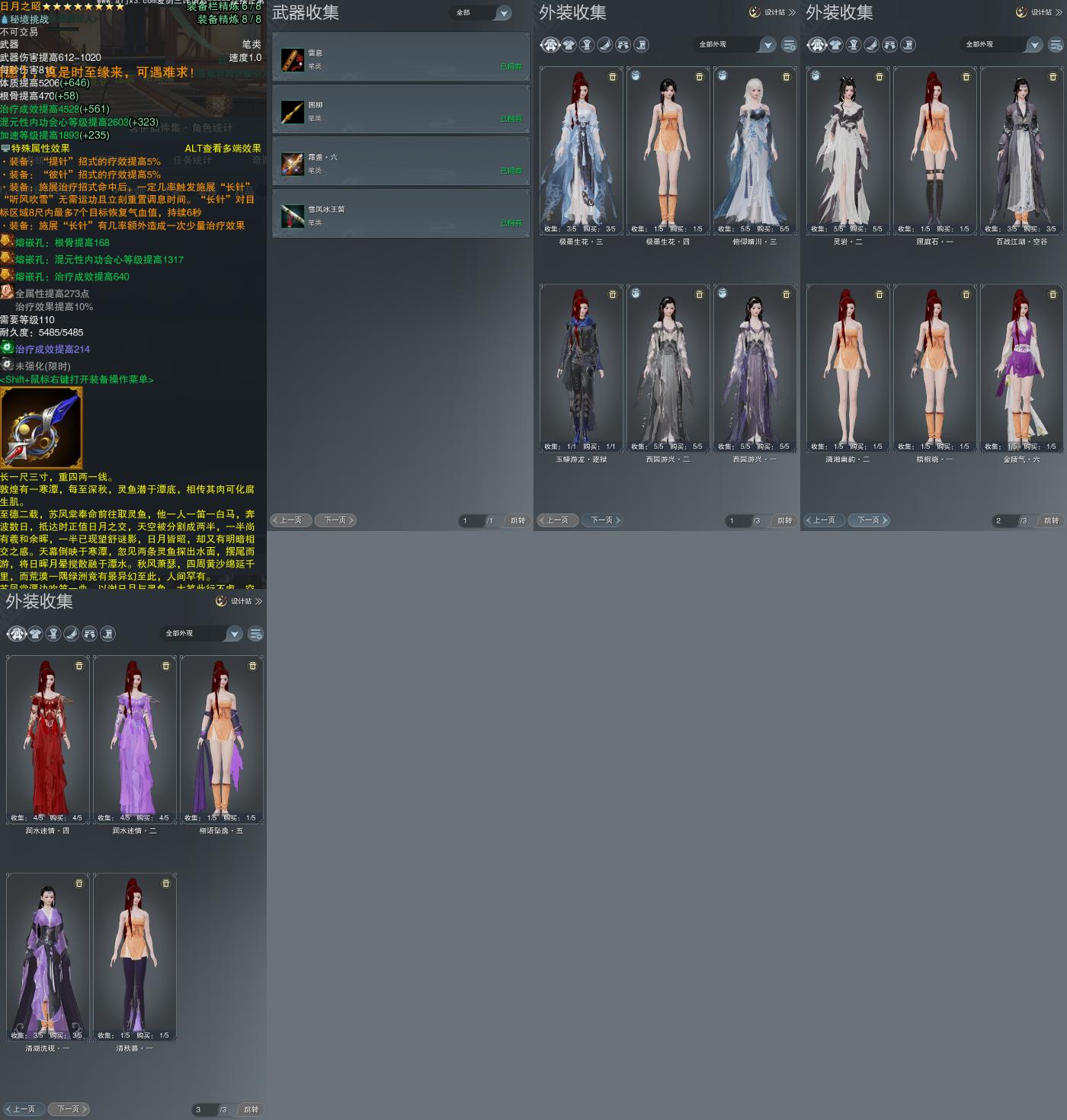
Task: Click page number field in page 3/3 outfit panel
Action: tap(203, 1110)
